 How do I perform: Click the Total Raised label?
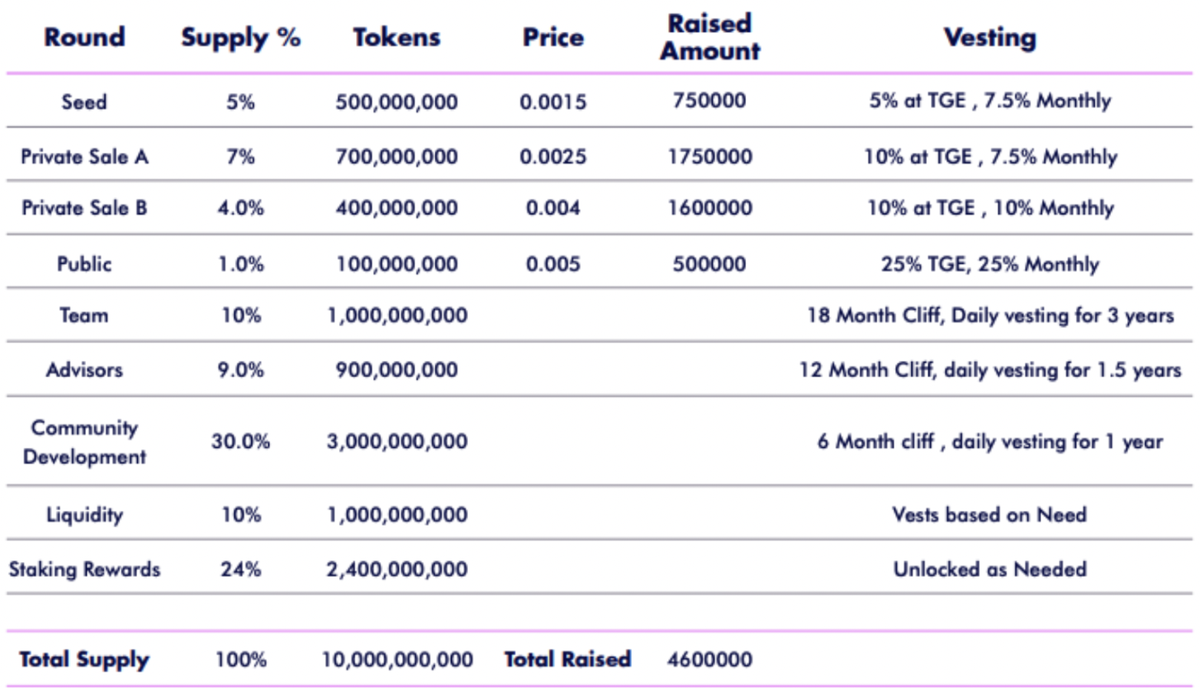pos(567,660)
